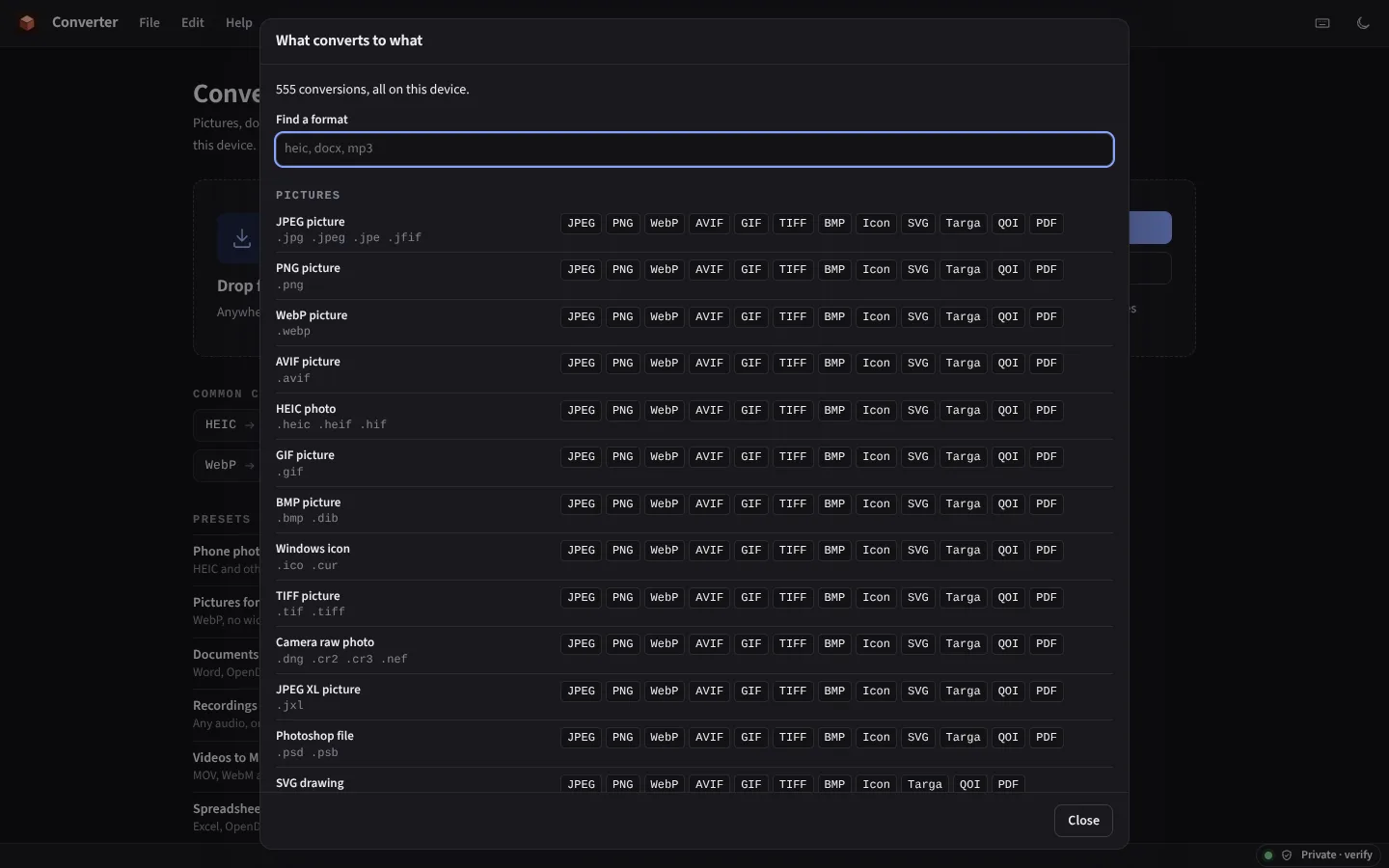Click the SVG drawing format name
This screenshot has width=1389, height=868.
pyautogui.click(x=310, y=783)
